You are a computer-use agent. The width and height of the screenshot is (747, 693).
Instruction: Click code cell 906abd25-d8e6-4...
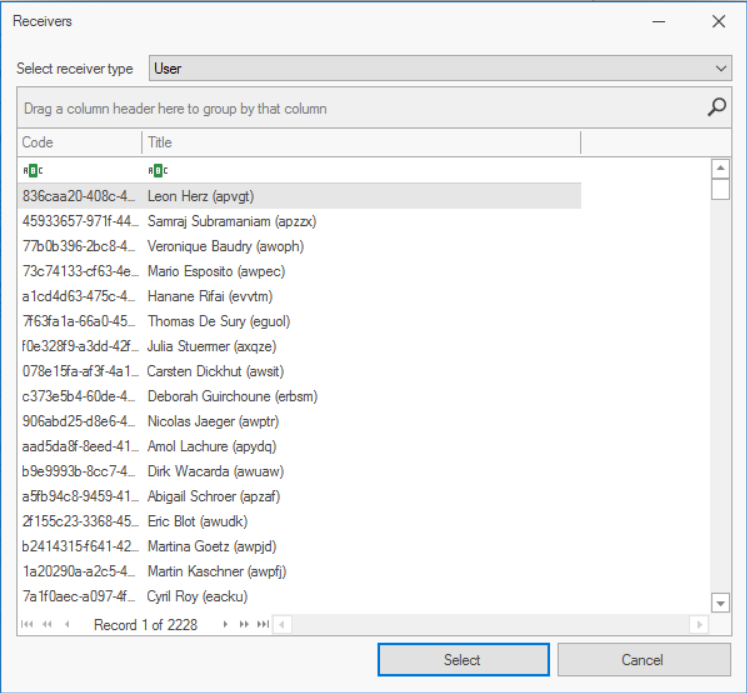[80, 422]
